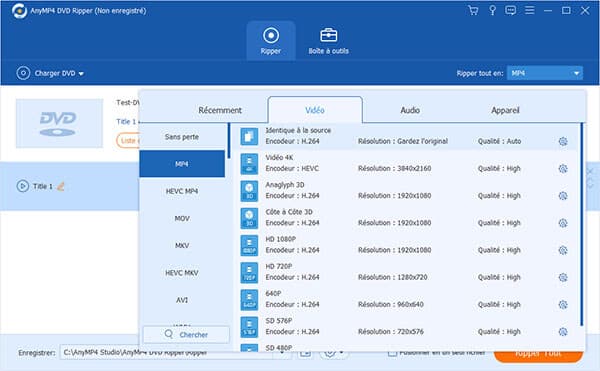Select MKV format in the list

pyautogui.click(x=182, y=246)
